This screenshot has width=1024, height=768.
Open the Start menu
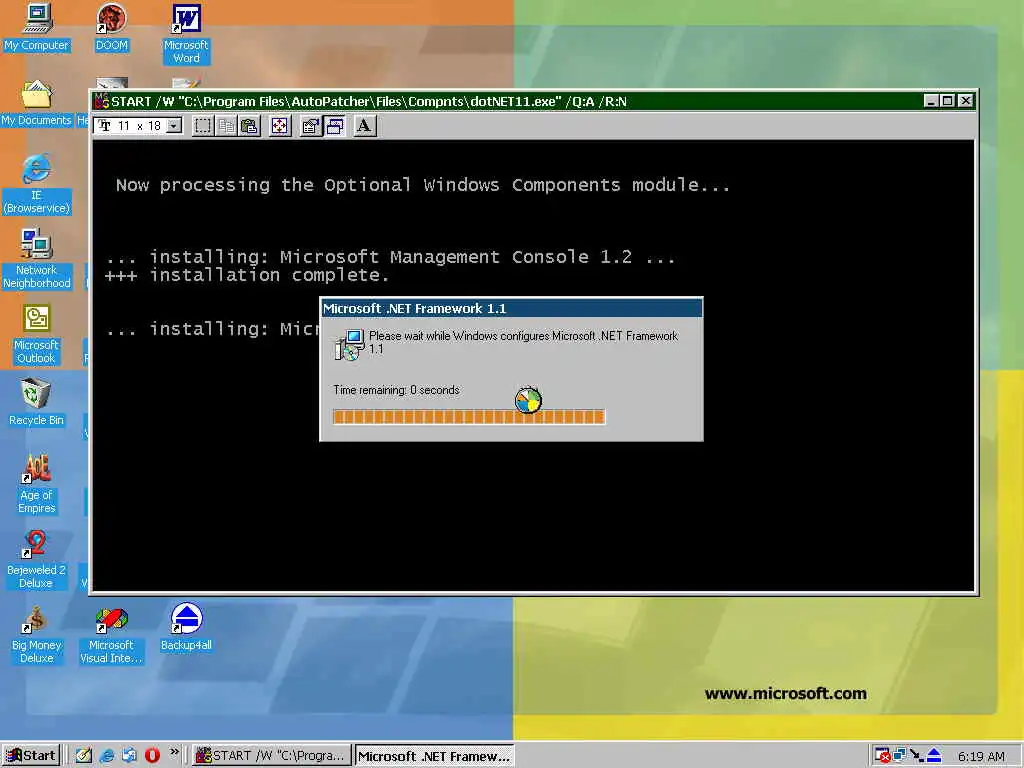click(x=31, y=756)
